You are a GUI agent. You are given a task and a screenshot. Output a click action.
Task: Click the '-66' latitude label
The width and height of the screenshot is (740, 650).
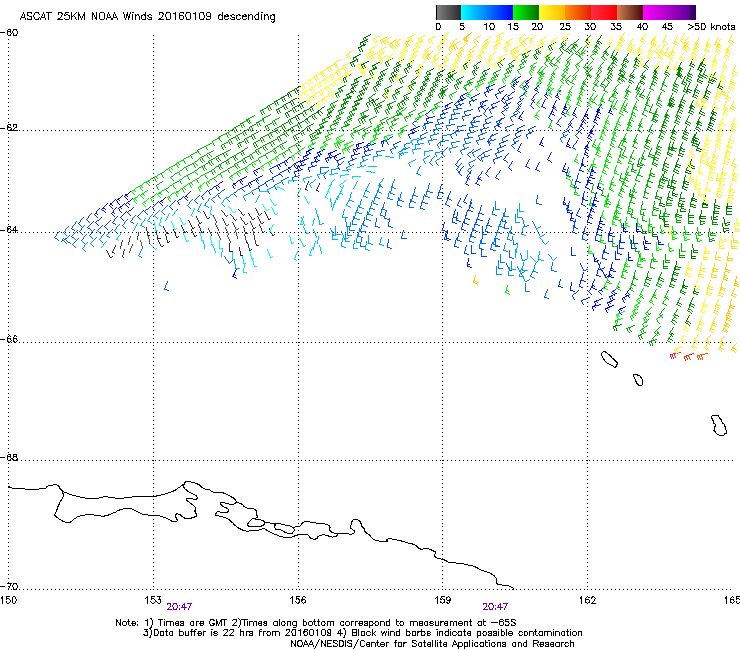coord(9,339)
